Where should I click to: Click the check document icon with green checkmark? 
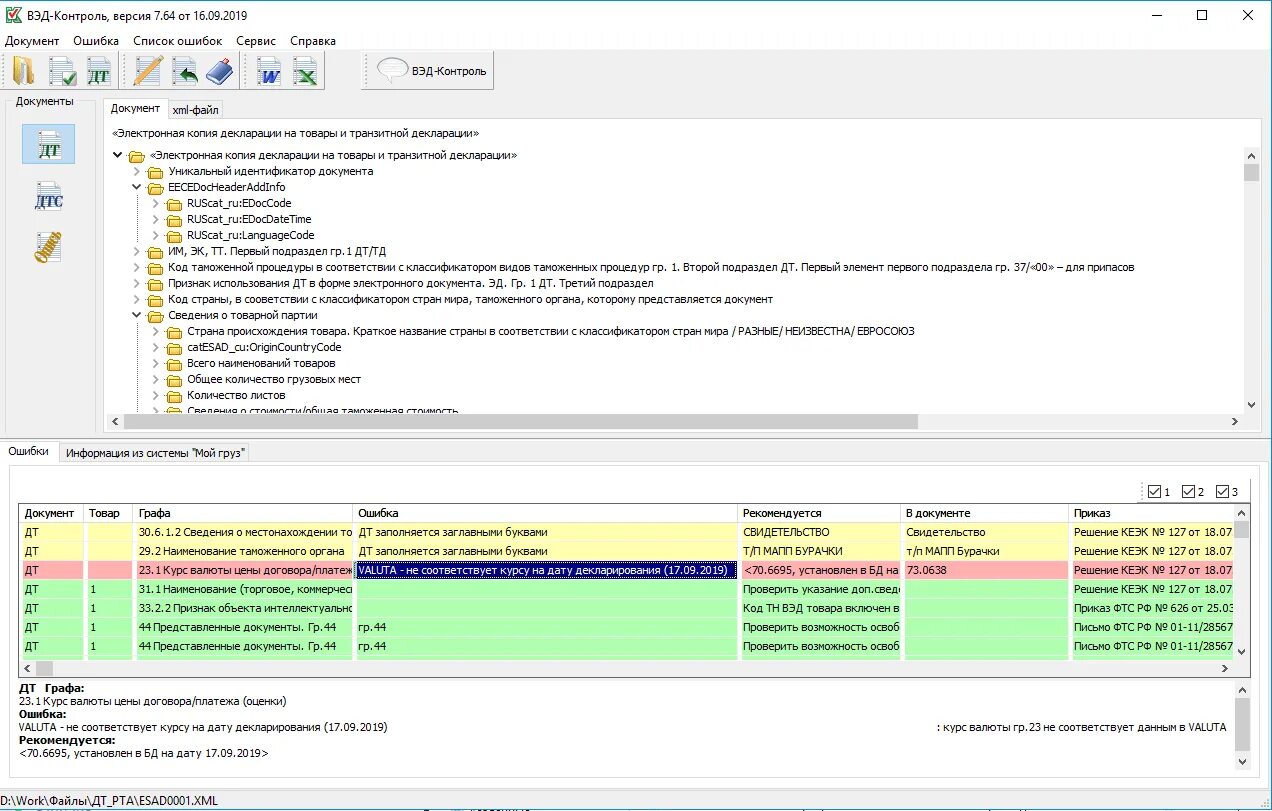[x=62, y=71]
